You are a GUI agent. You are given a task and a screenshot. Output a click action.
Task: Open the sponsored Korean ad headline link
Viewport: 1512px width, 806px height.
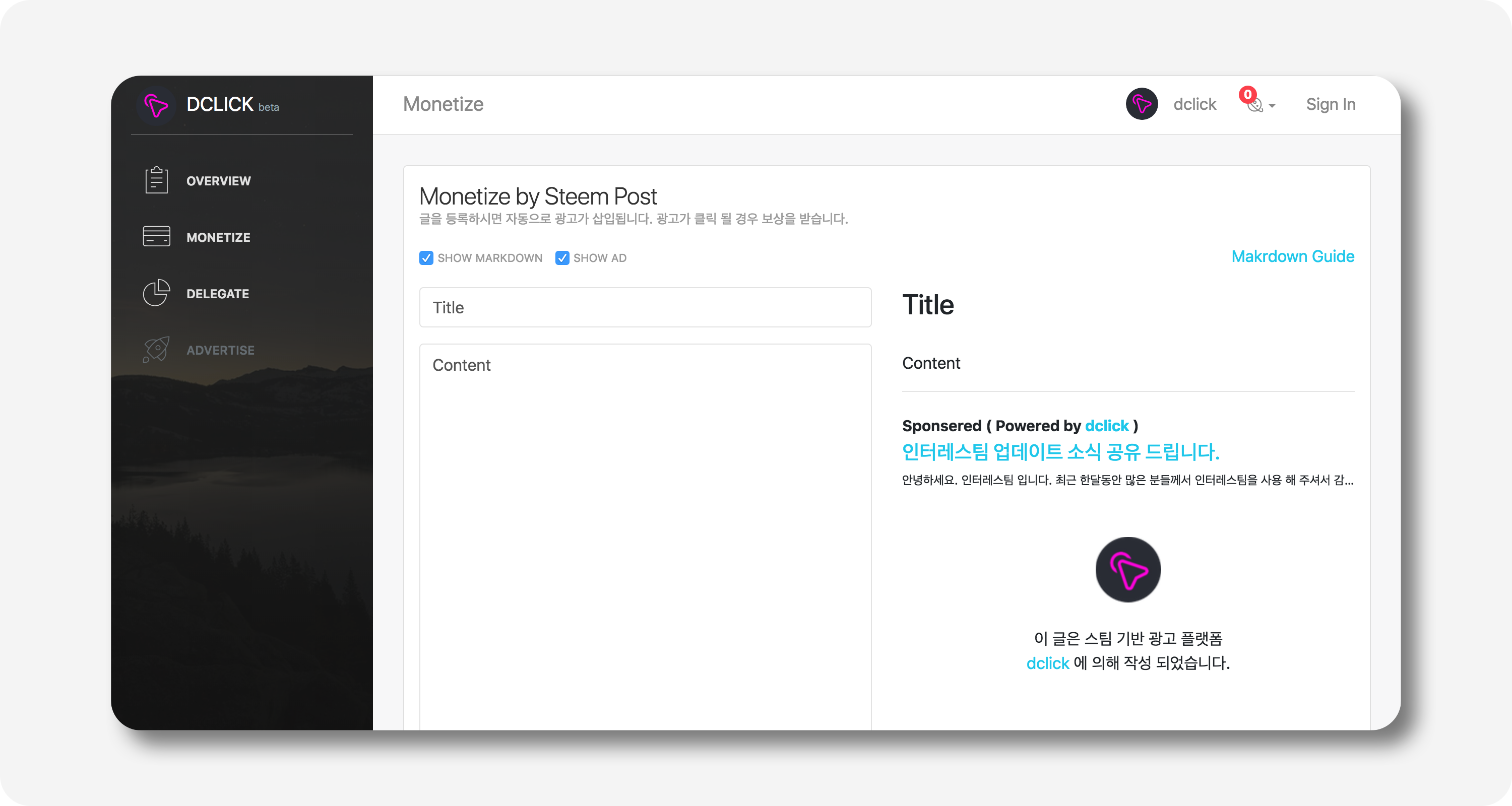click(x=1060, y=452)
